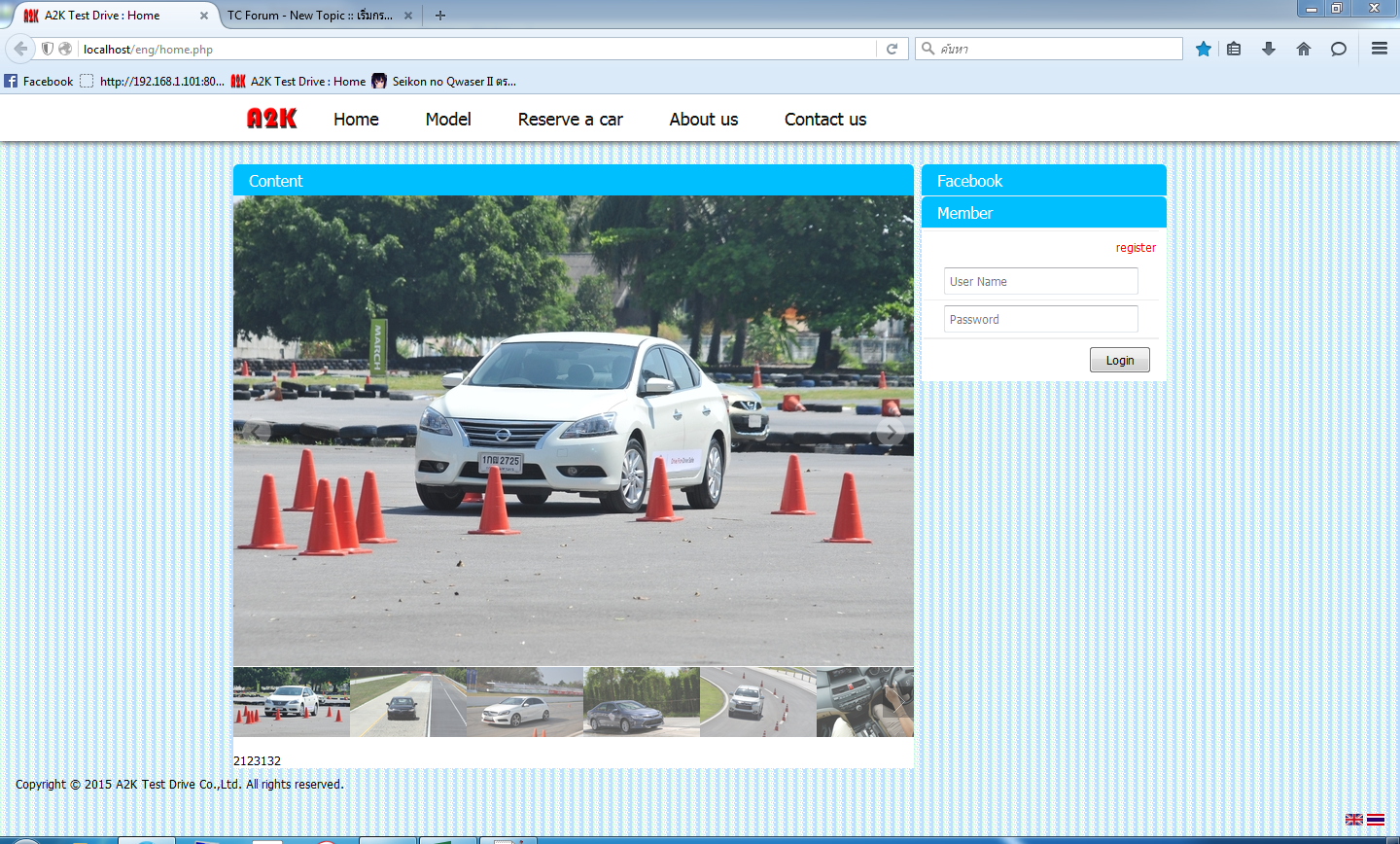1400x844 pixels.
Task: Bookmark this page with the star icon
Action: click(1204, 49)
